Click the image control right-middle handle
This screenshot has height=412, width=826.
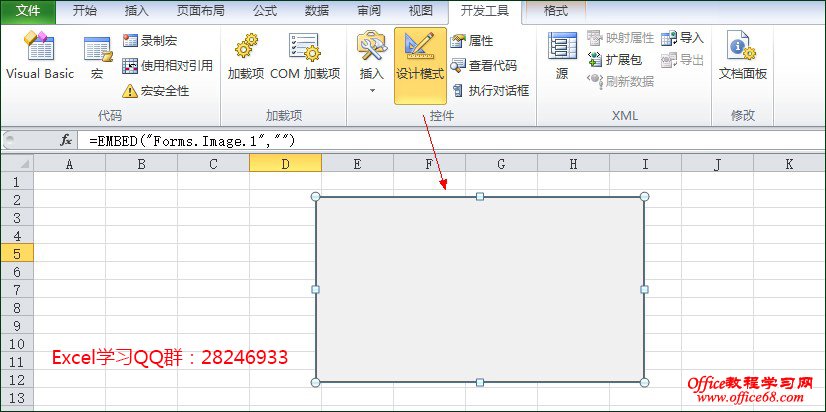(644, 289)
